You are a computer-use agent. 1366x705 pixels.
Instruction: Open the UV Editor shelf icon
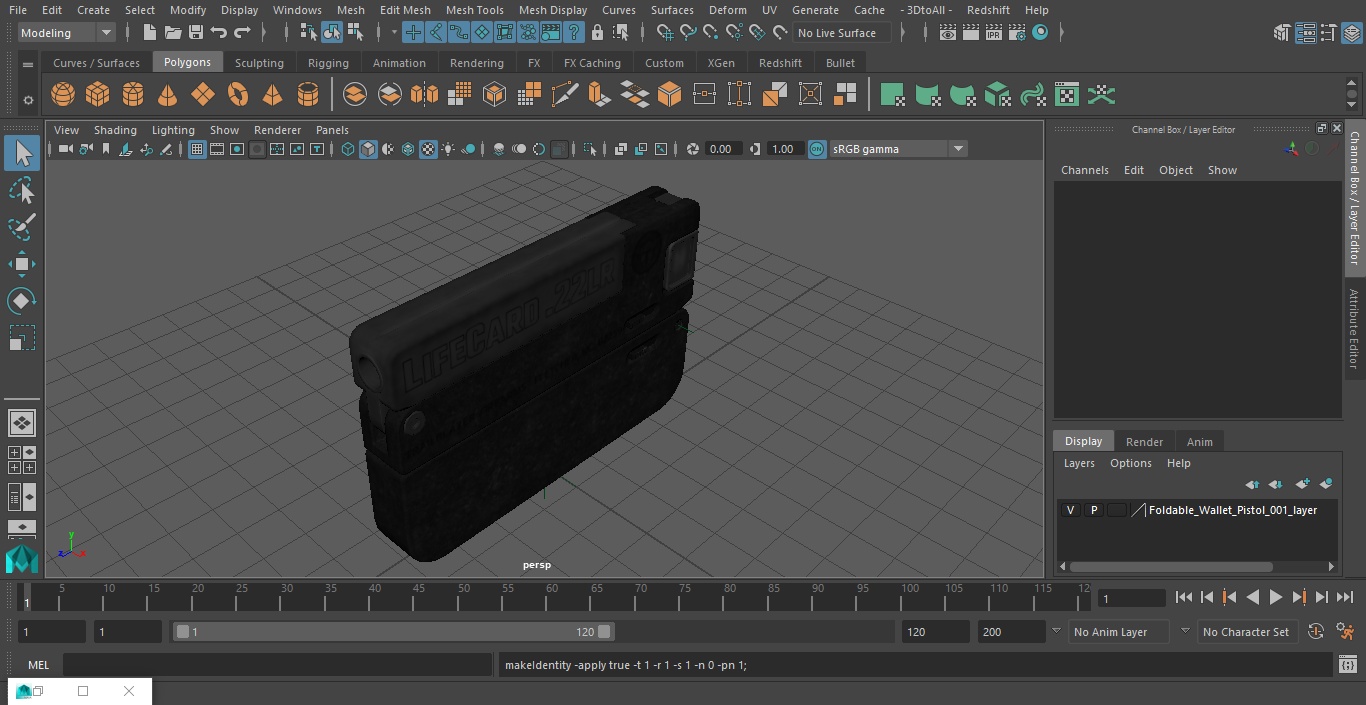pyautogui.click(x=1067, y=95)
